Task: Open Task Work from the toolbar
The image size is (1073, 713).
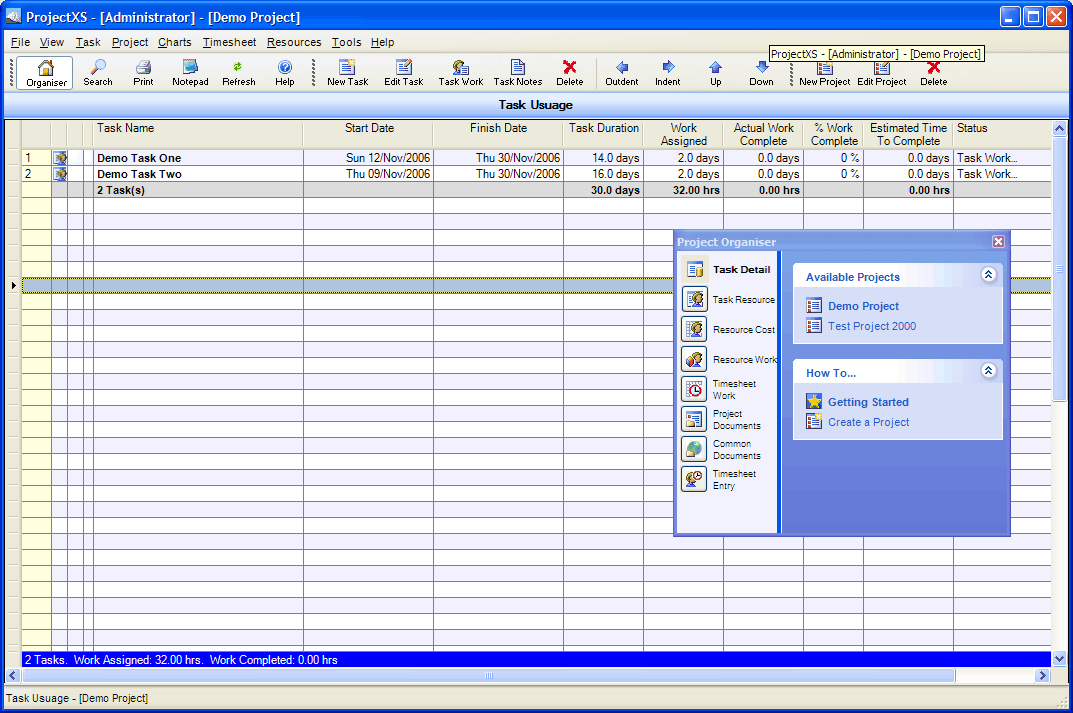Action: pyautogui.click(x=460, y=71)
